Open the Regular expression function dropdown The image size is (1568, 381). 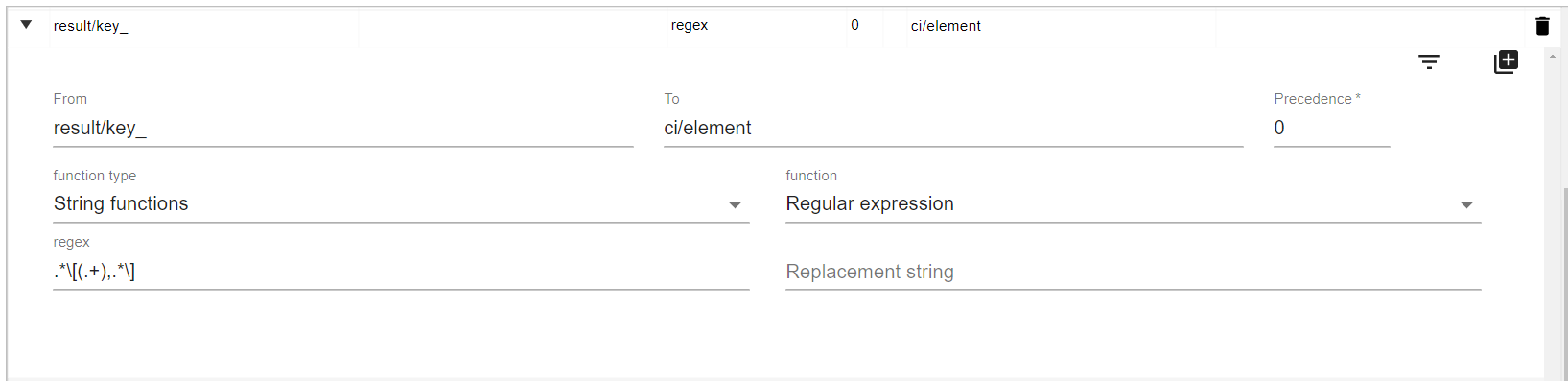(1134, 204)
